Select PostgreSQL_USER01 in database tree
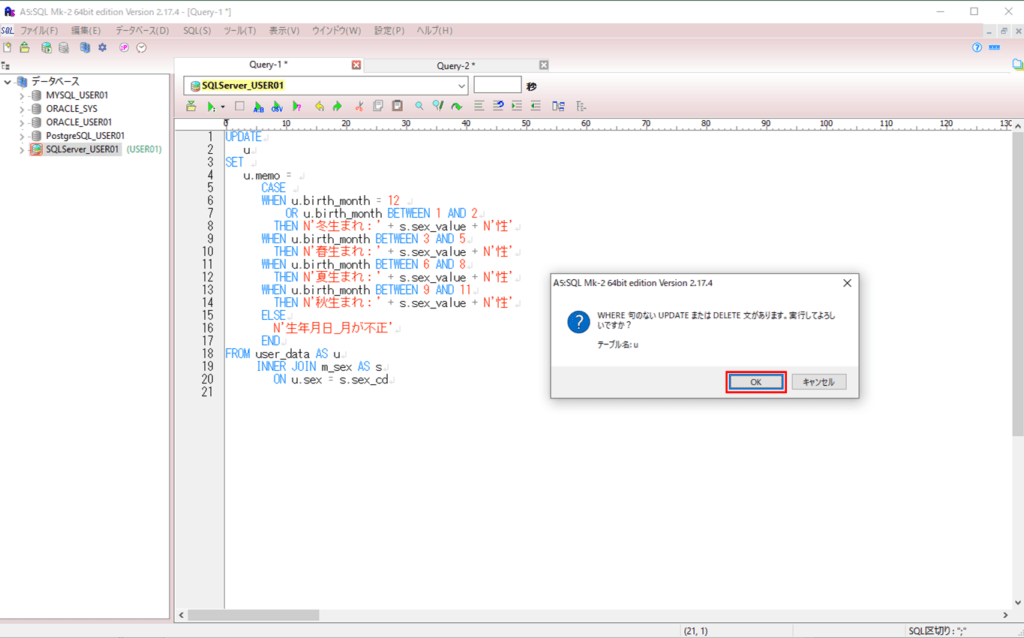Image resolution: width=1024 pixels, height=638 pixels. tap(86, 136)
